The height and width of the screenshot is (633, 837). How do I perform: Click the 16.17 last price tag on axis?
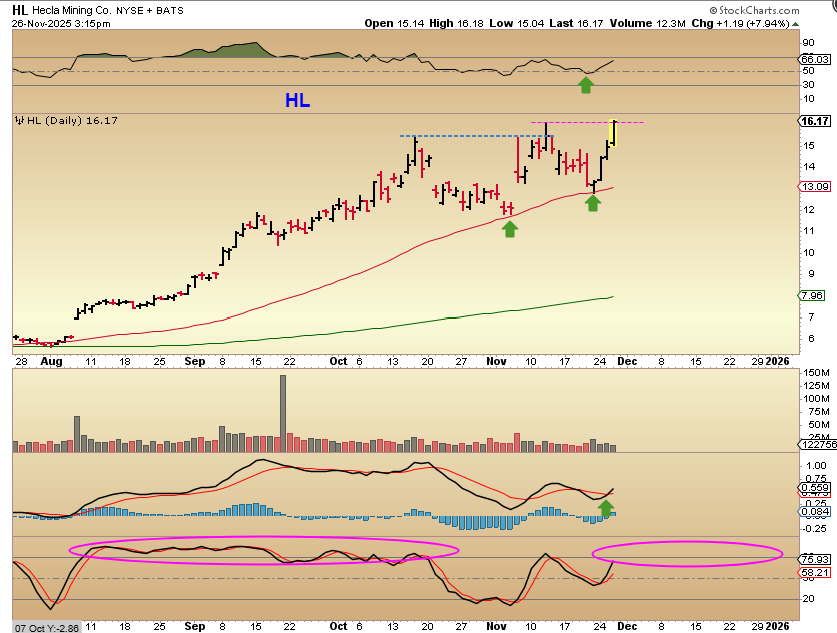pos(815,121)
